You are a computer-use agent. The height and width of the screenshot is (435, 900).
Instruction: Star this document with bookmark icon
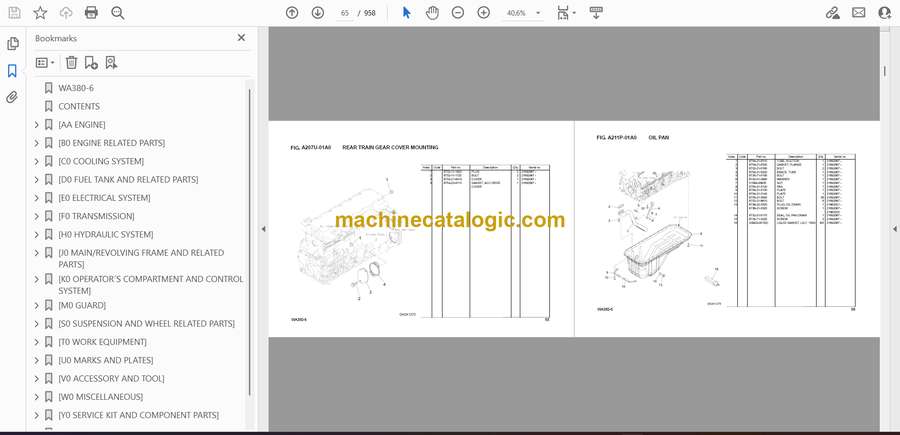40,13
